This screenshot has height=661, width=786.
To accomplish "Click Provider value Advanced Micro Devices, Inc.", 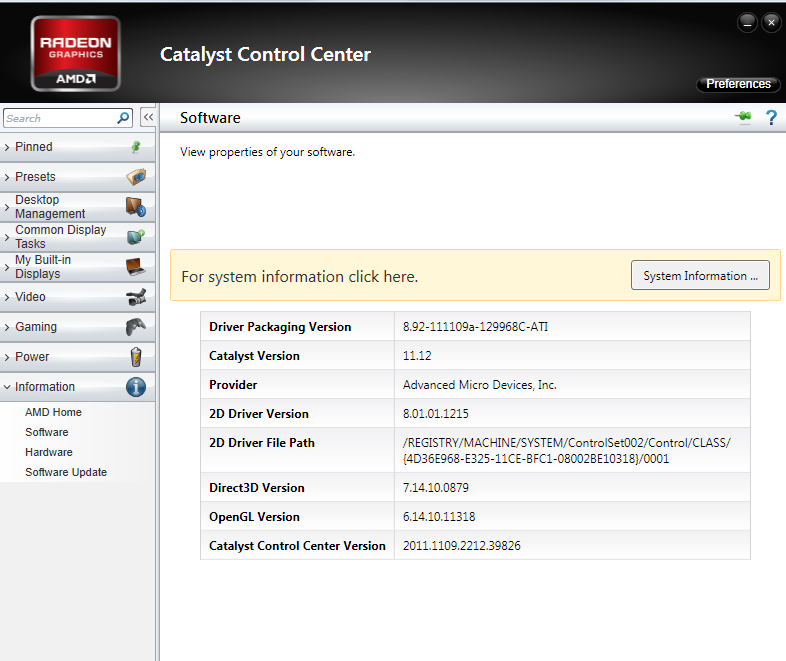I will coord(480,385).
